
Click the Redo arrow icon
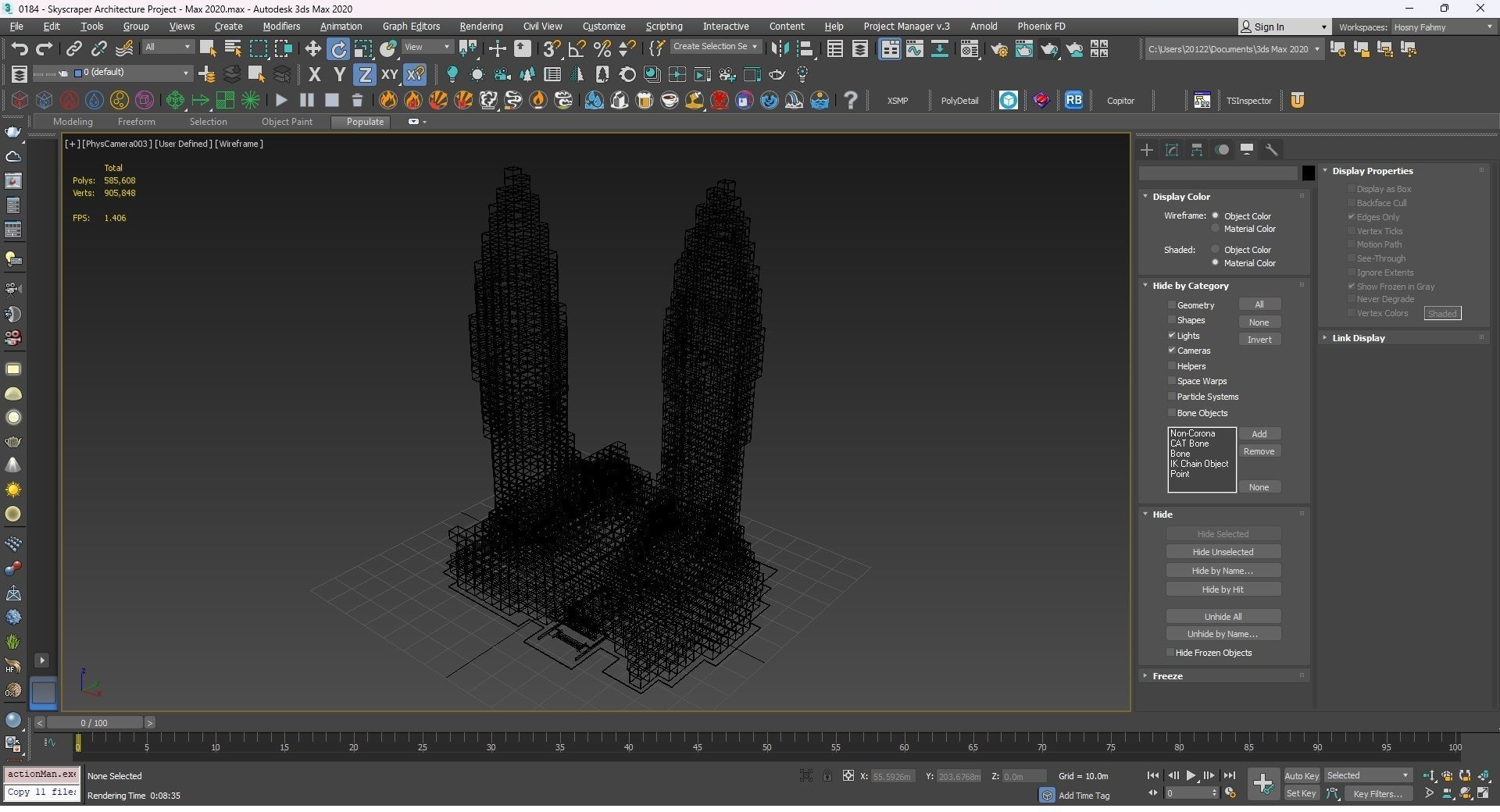tap(45, 49)
